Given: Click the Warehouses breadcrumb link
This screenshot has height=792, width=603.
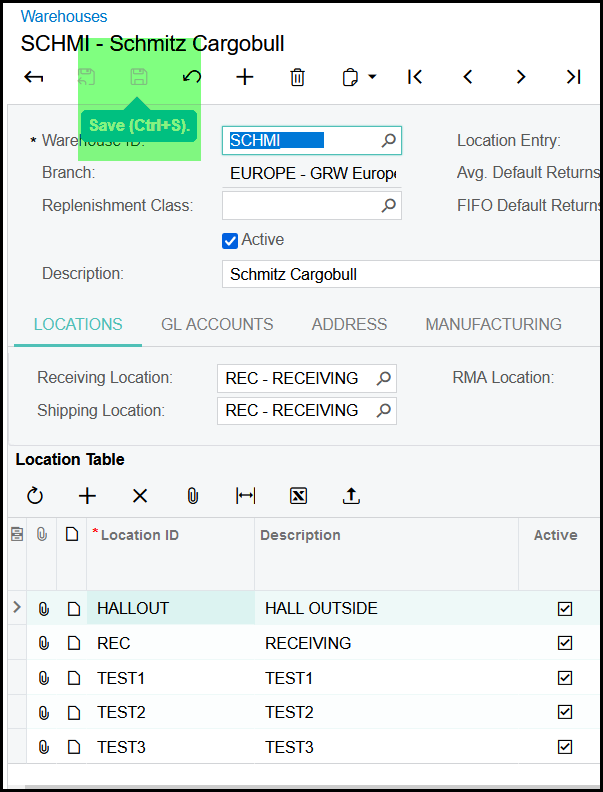Looking at the screenshot, I should (x=64, y=16).
